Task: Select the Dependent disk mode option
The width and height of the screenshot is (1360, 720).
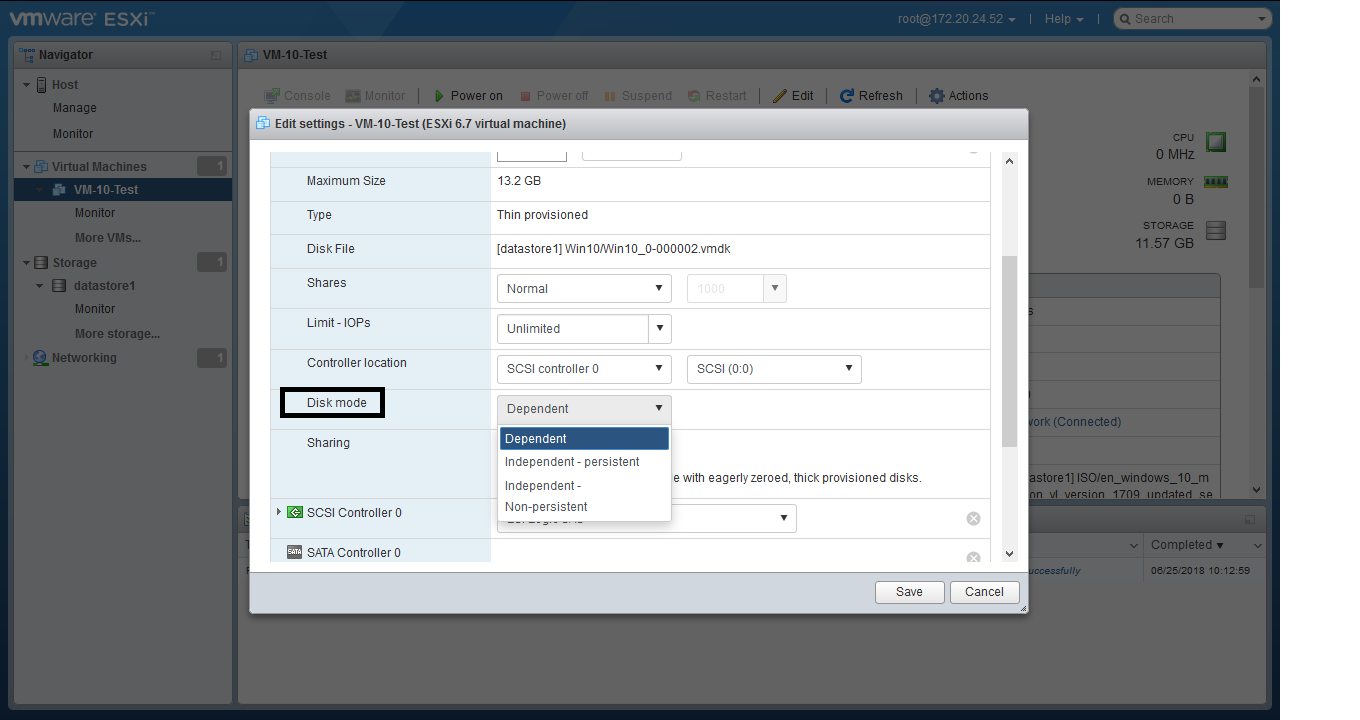Action: (x=584, y=439)
